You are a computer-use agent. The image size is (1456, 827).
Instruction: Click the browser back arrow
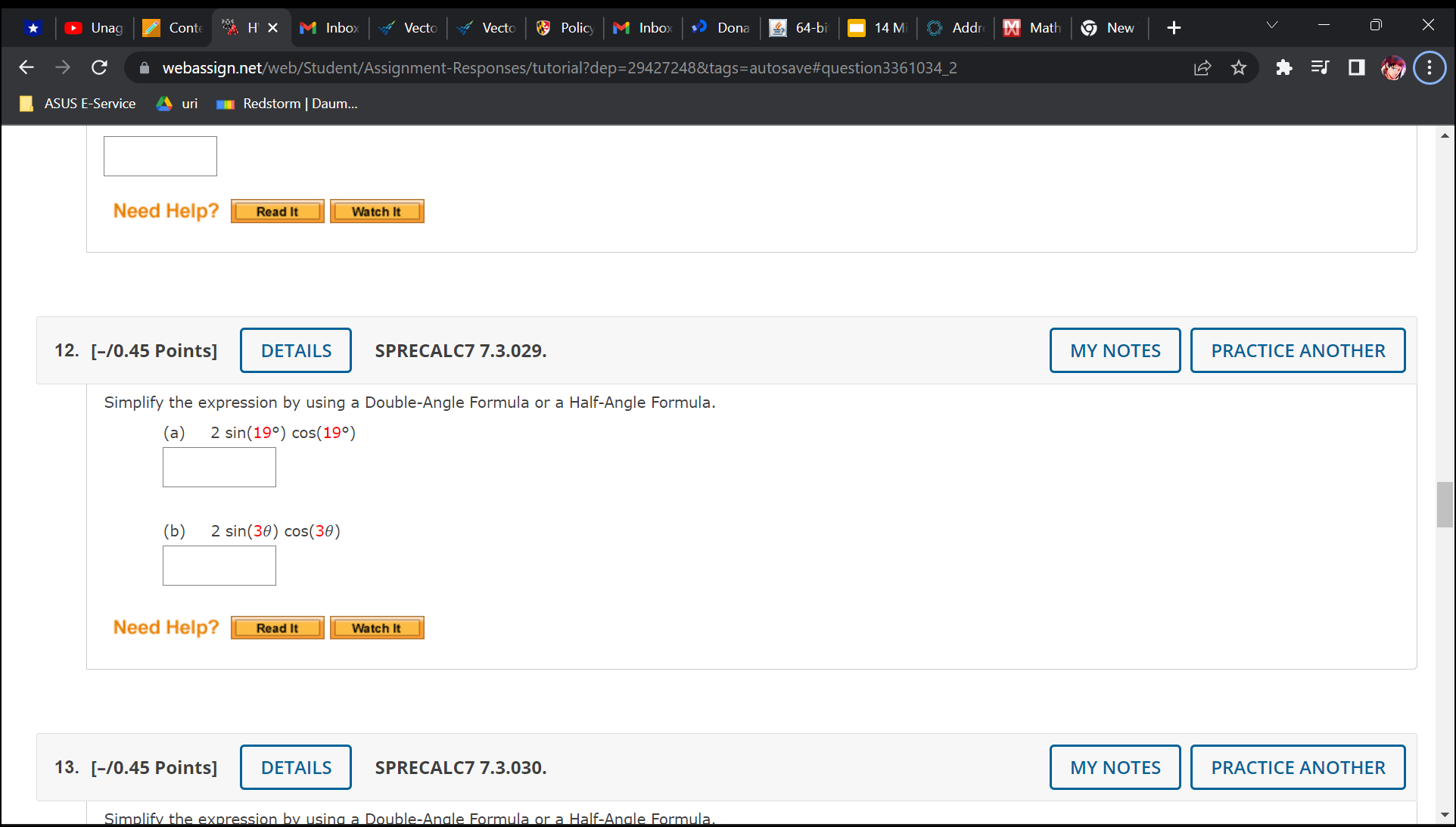pyautogui.click(x=26, y=68)
